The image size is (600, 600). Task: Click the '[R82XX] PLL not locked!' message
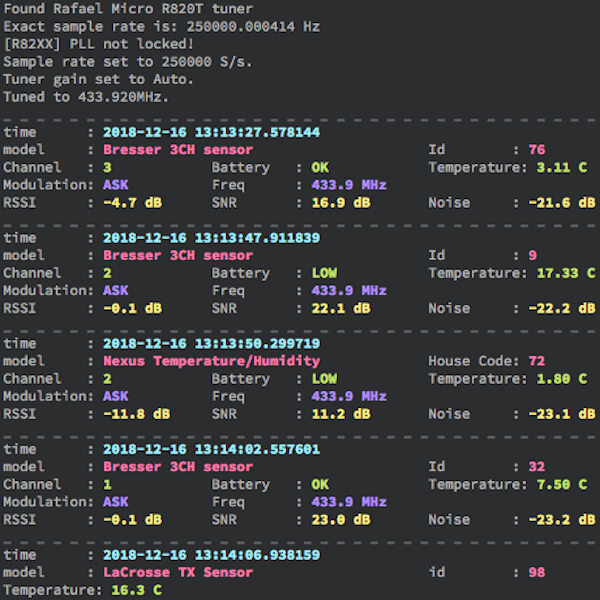pyautogui.click(x=98, y=44)
